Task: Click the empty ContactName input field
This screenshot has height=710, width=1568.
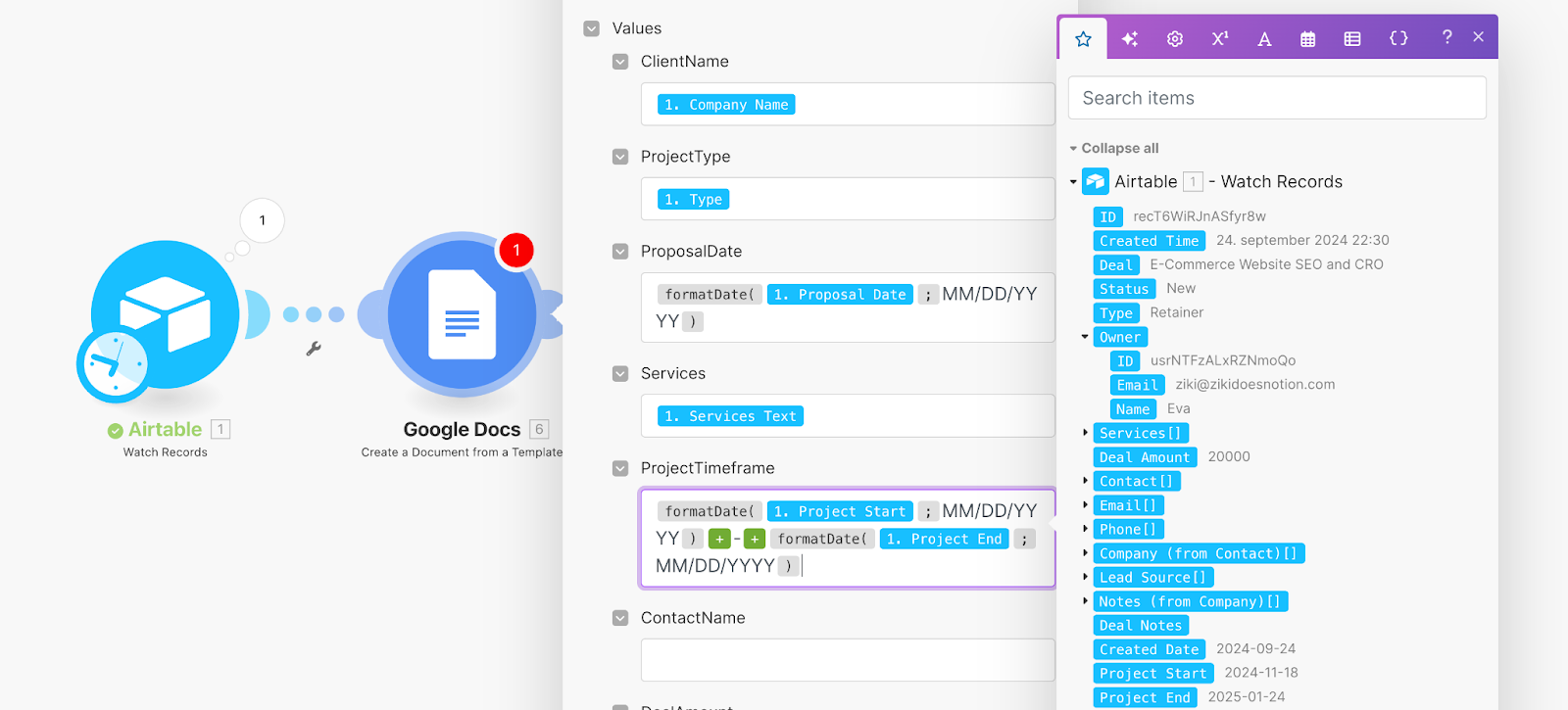Action: coord(848,660)
